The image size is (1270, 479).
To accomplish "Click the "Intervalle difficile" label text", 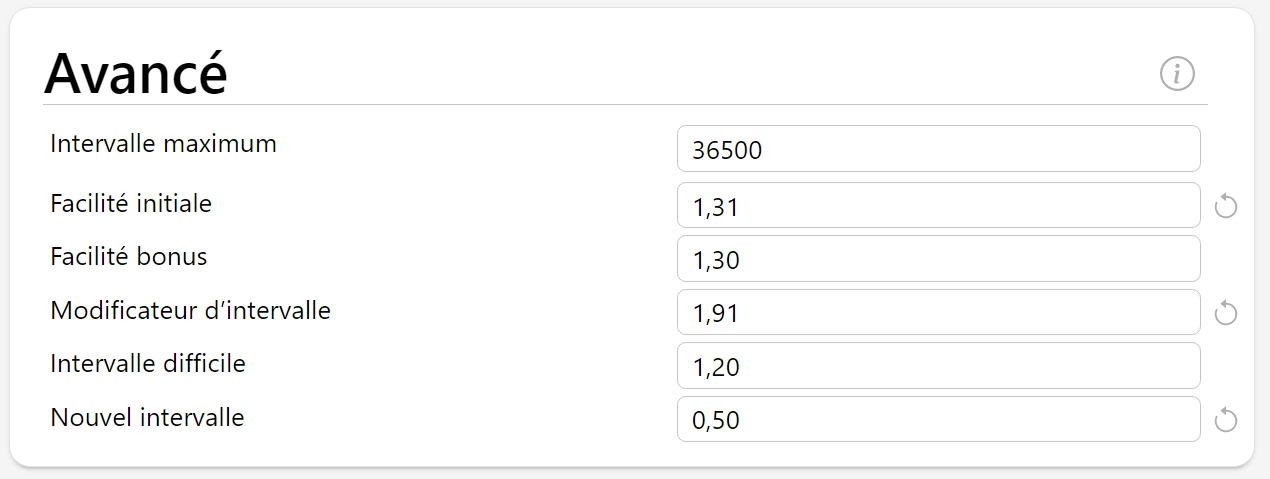I will click(x=148, y=364).
